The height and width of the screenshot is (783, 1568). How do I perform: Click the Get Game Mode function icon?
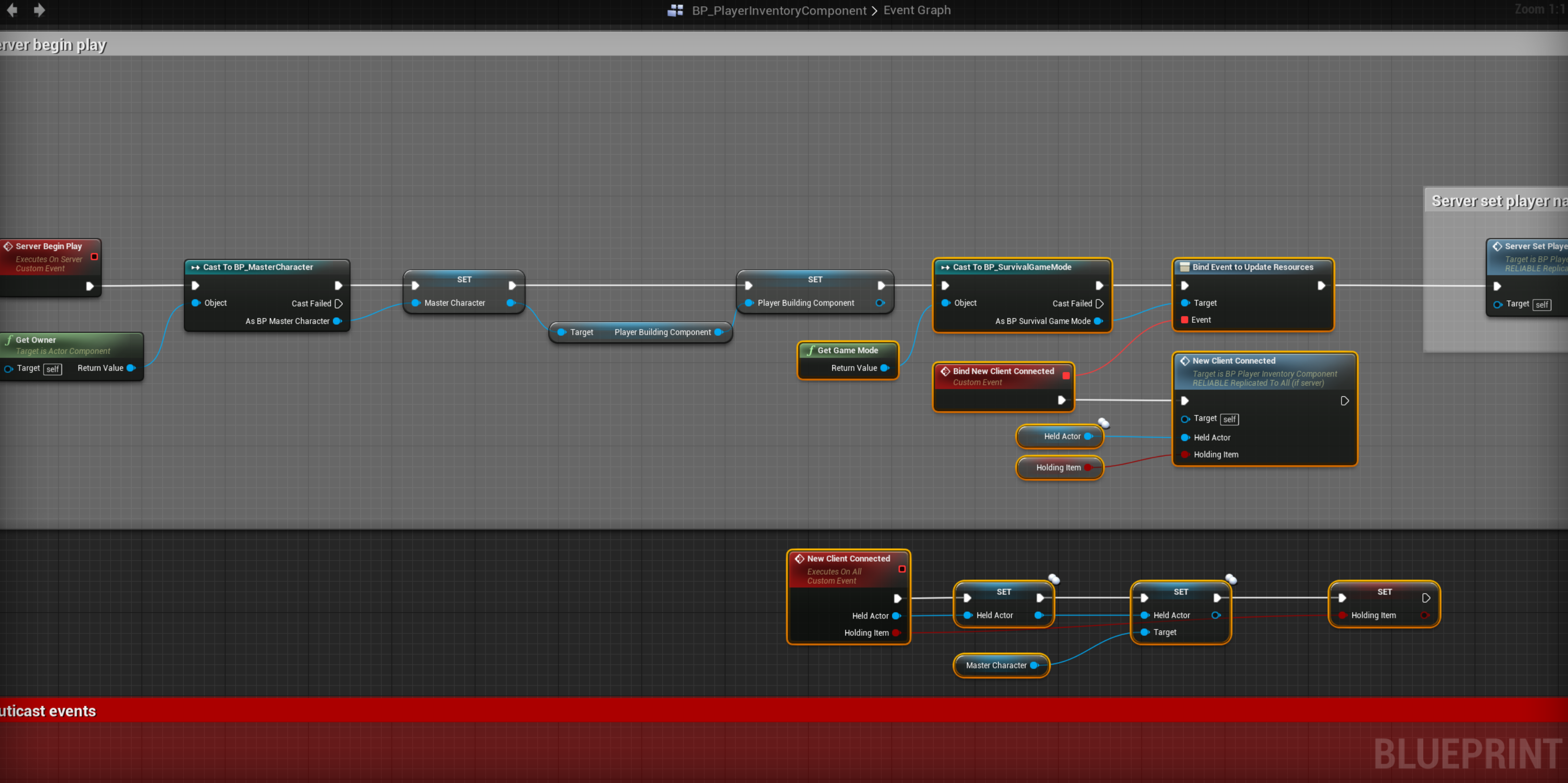[x=810, y=350]
